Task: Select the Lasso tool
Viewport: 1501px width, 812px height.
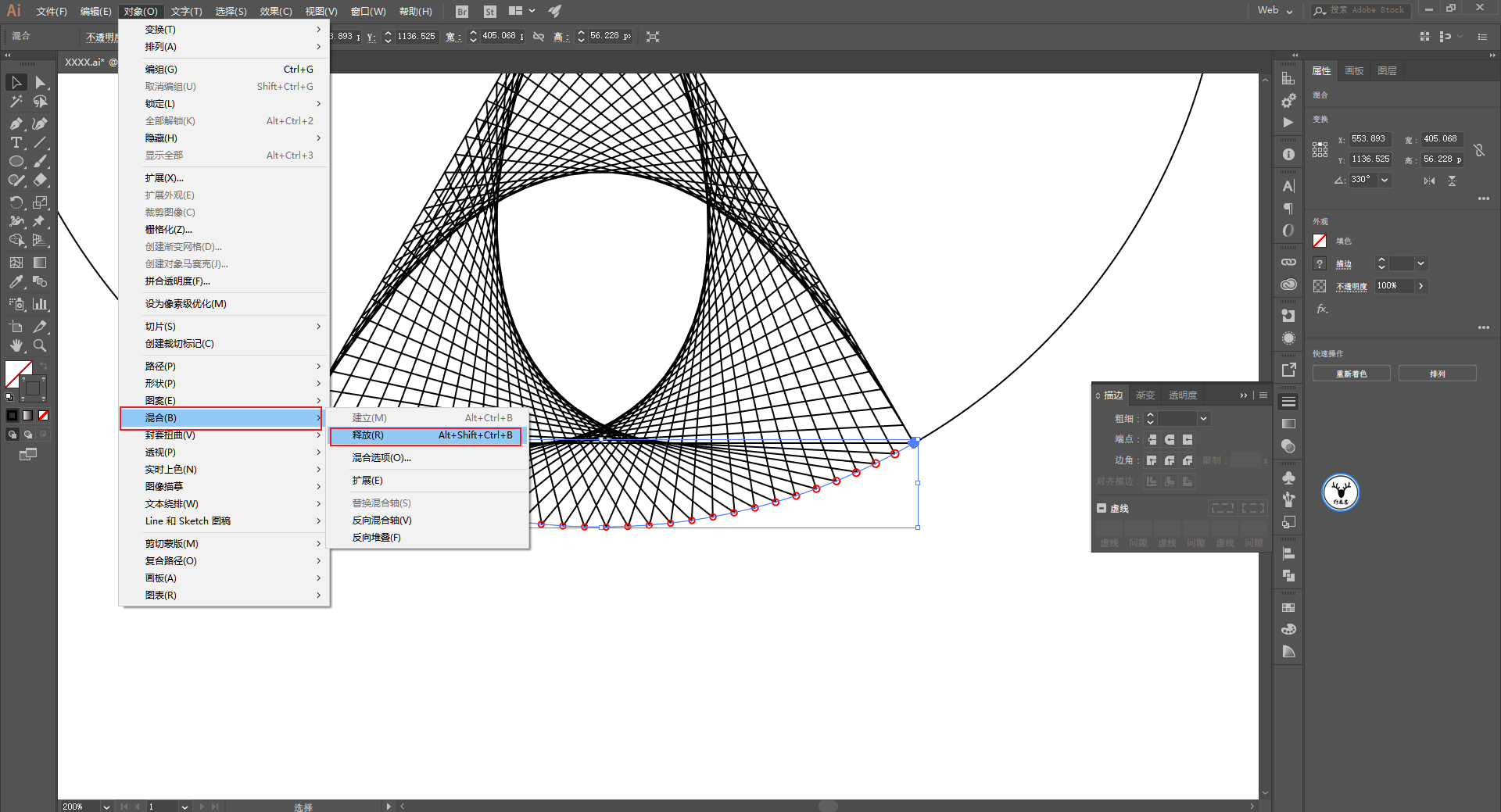Action: click(x=41, y=102)
